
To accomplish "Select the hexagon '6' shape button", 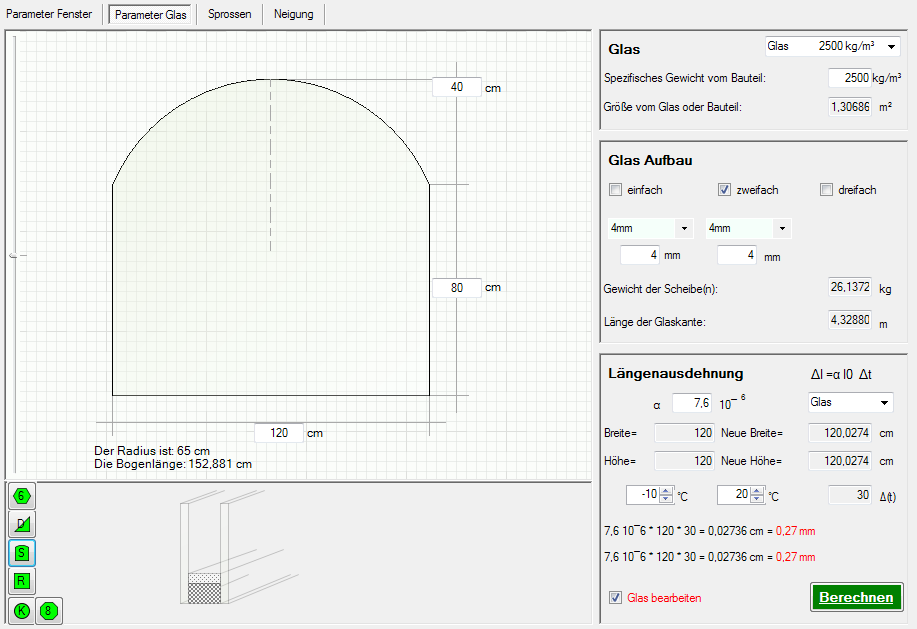I will click(22, 495).
